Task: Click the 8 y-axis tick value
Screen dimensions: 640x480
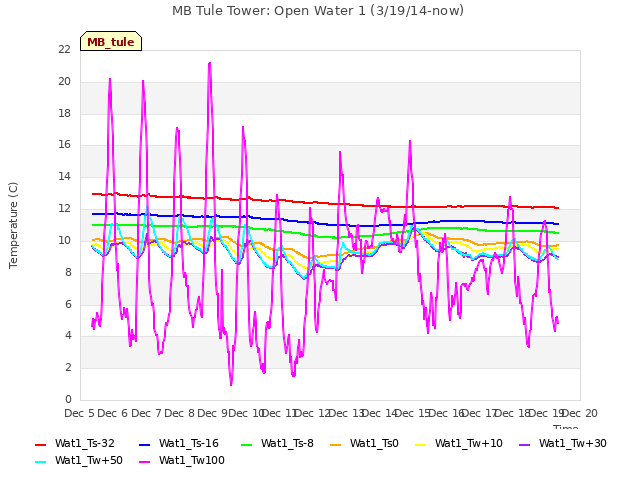Action: (x=68, y=272)
